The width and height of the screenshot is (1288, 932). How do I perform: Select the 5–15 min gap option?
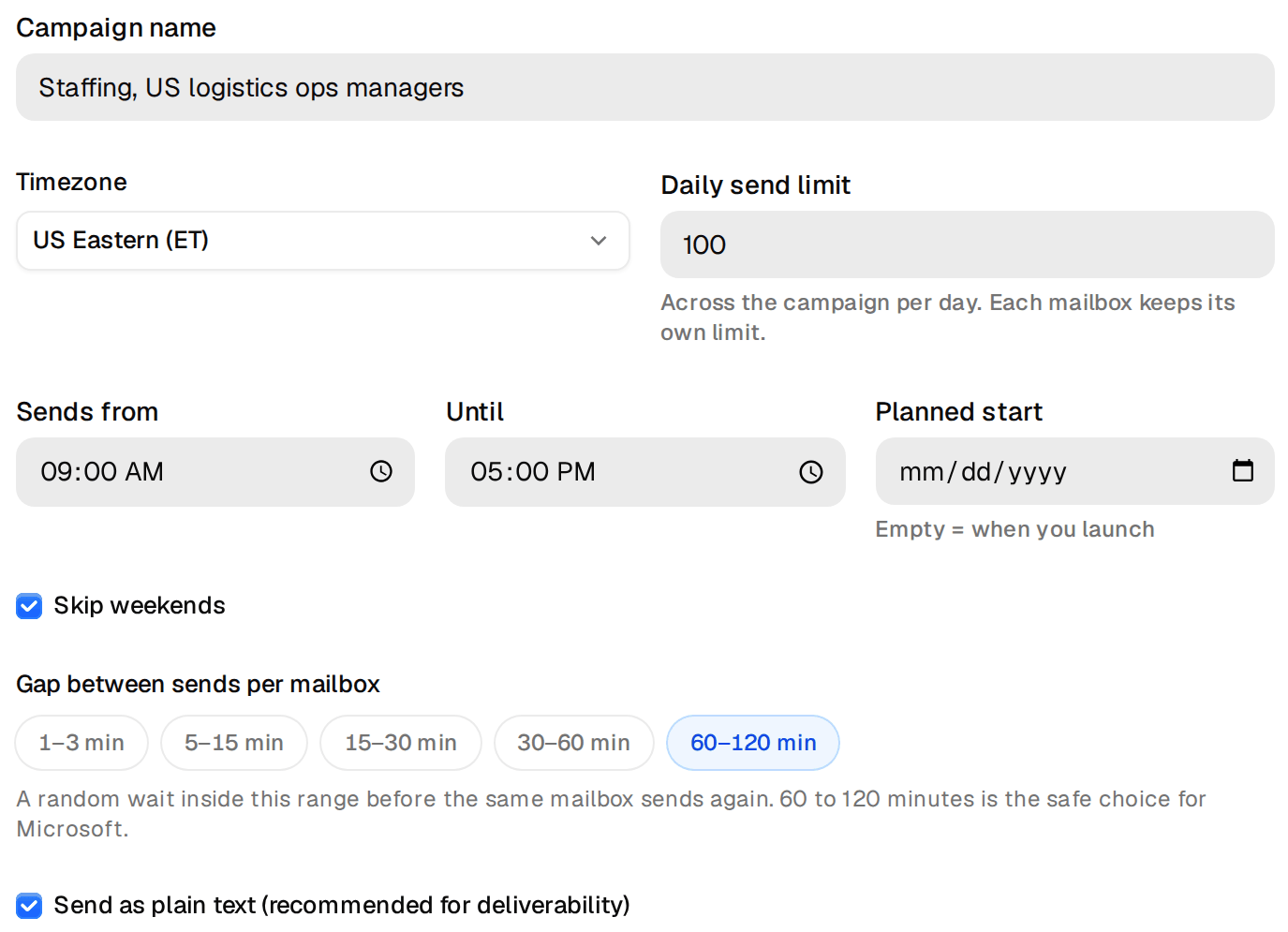[234, 743]
